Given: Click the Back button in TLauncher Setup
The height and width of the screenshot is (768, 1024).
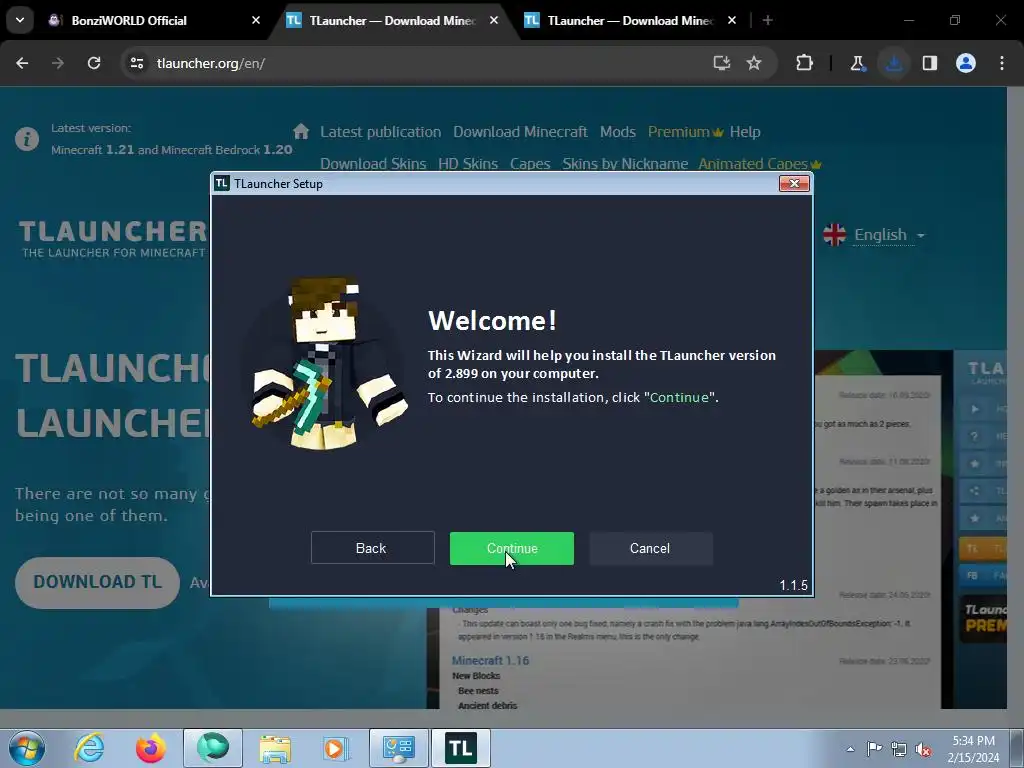Looking at the screenshot, I should click(x=372, y=548).
